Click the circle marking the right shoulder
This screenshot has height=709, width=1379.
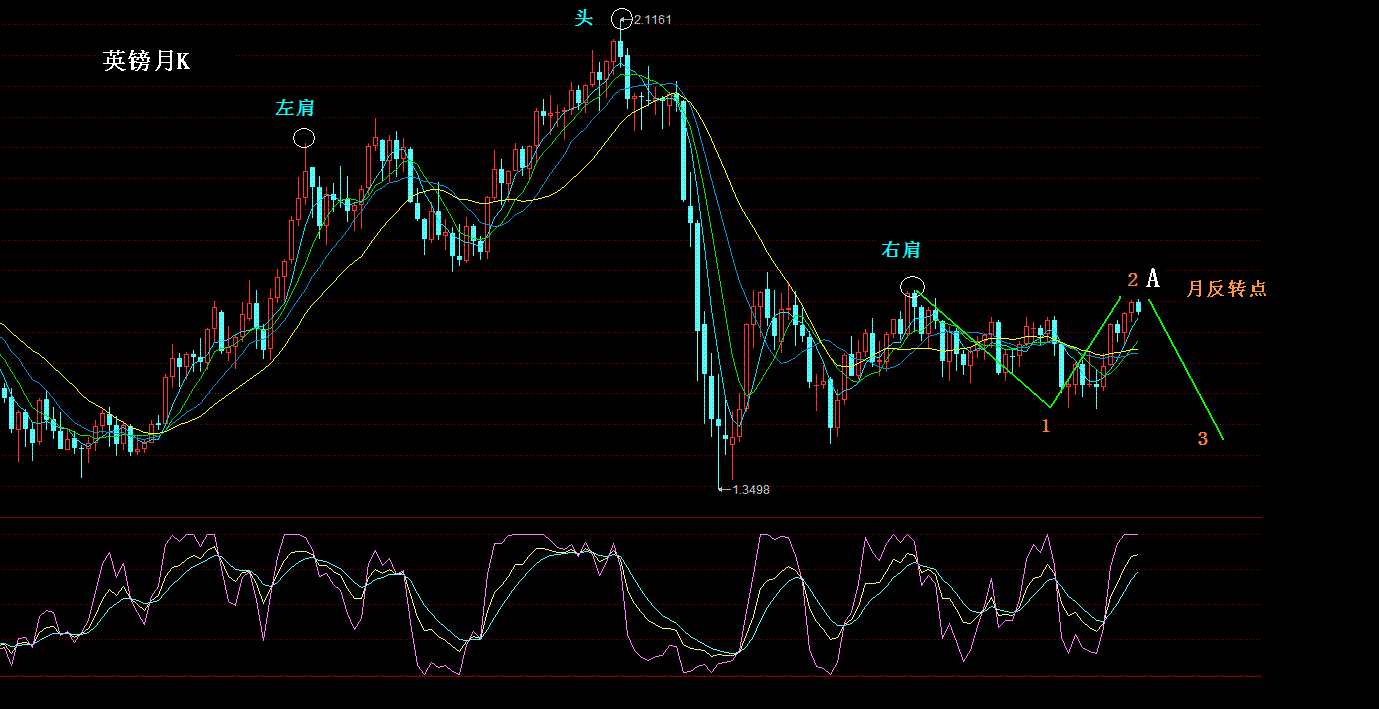coord(912,287)
